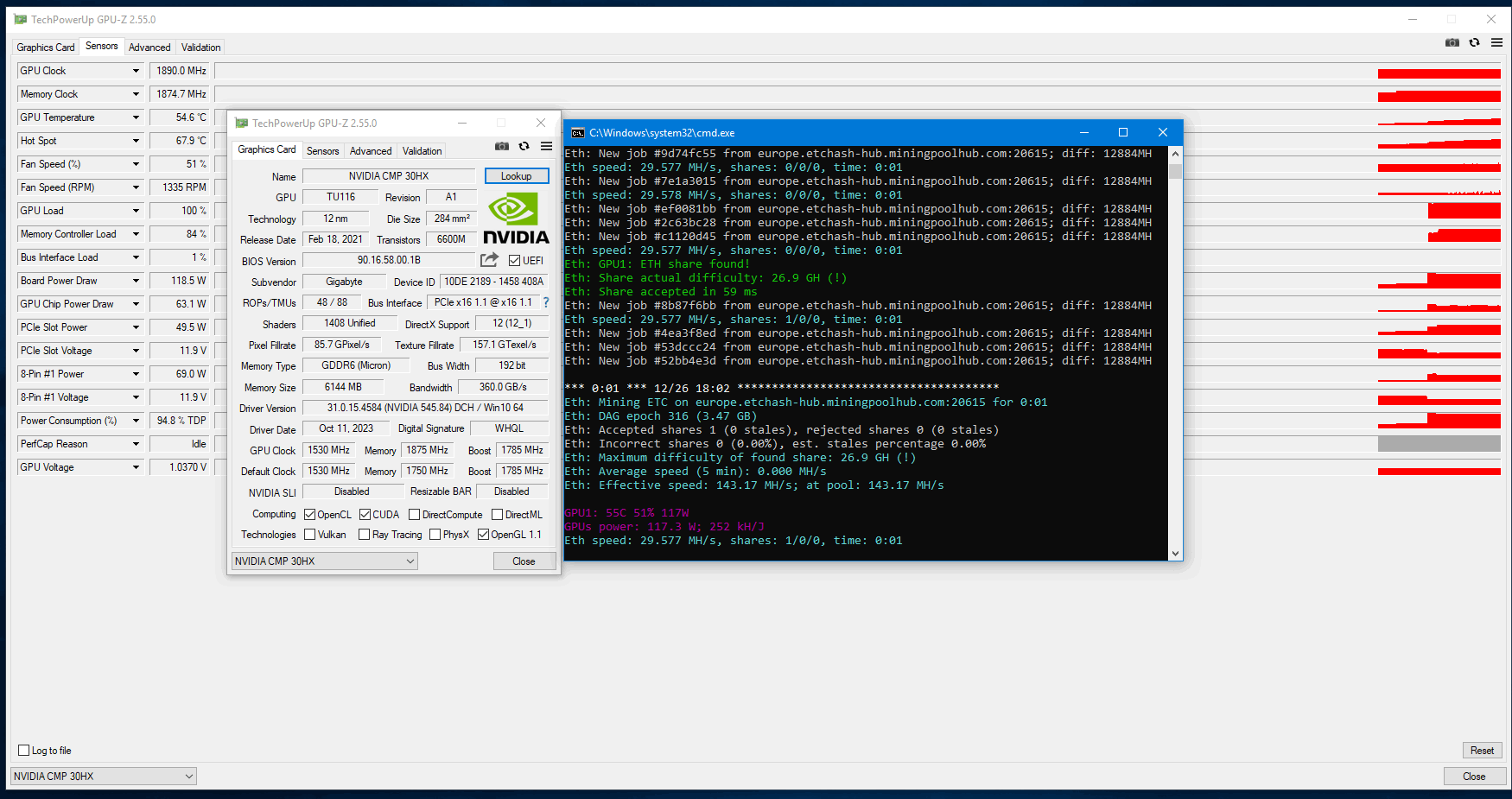This screenshot has height=799, width=1512.
Task: Enable the Log to file checkbox
Action: (x=24, y=751)
